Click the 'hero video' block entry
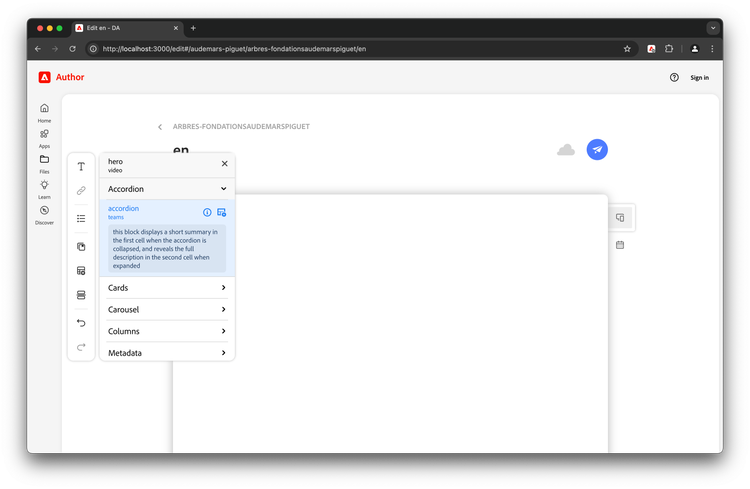 115,165
